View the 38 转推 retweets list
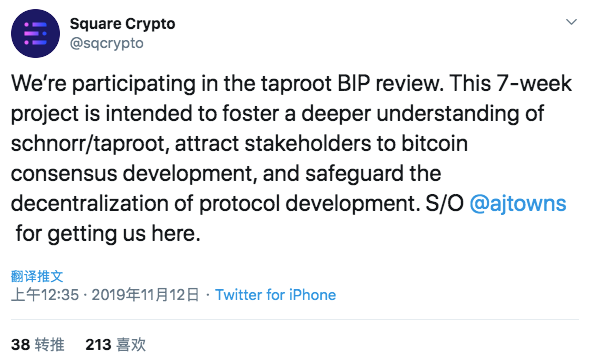The width and height of the screenshot is (589, 363). tap(38, 345)
